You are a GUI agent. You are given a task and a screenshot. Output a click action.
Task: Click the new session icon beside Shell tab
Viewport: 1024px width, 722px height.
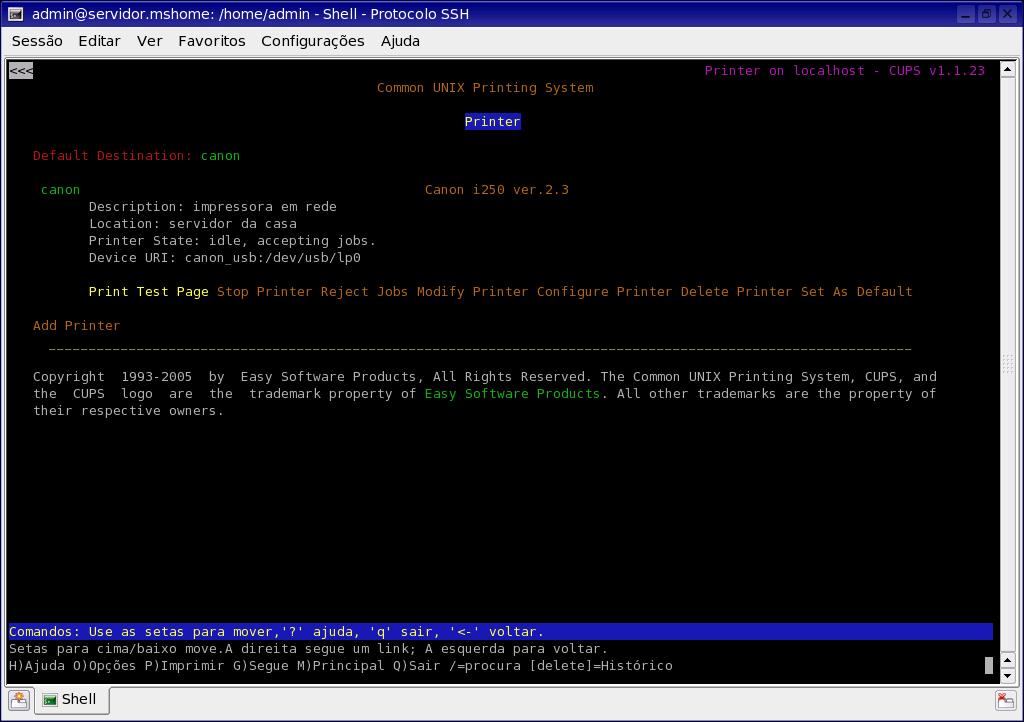19,700
